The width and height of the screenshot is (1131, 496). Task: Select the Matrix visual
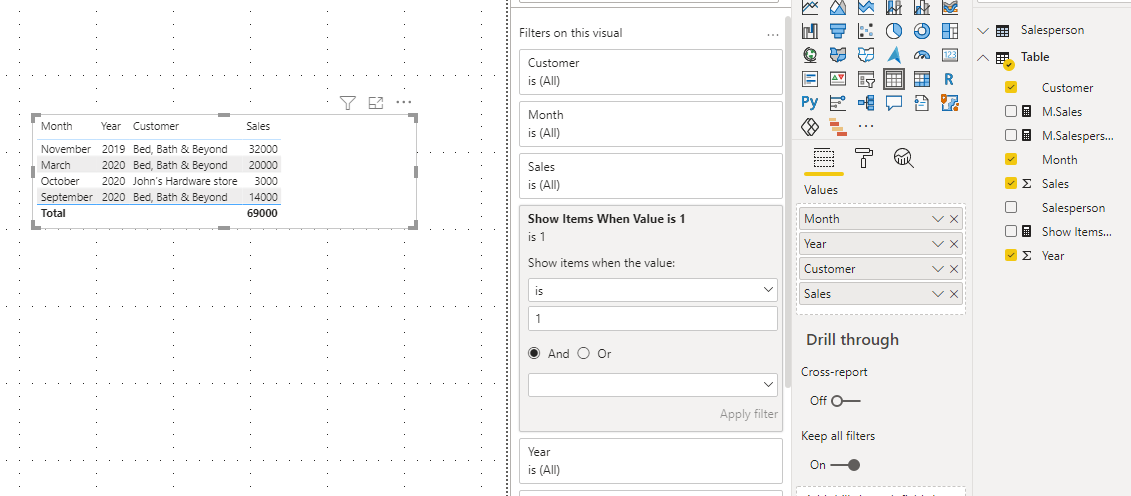tap(922, 79)
